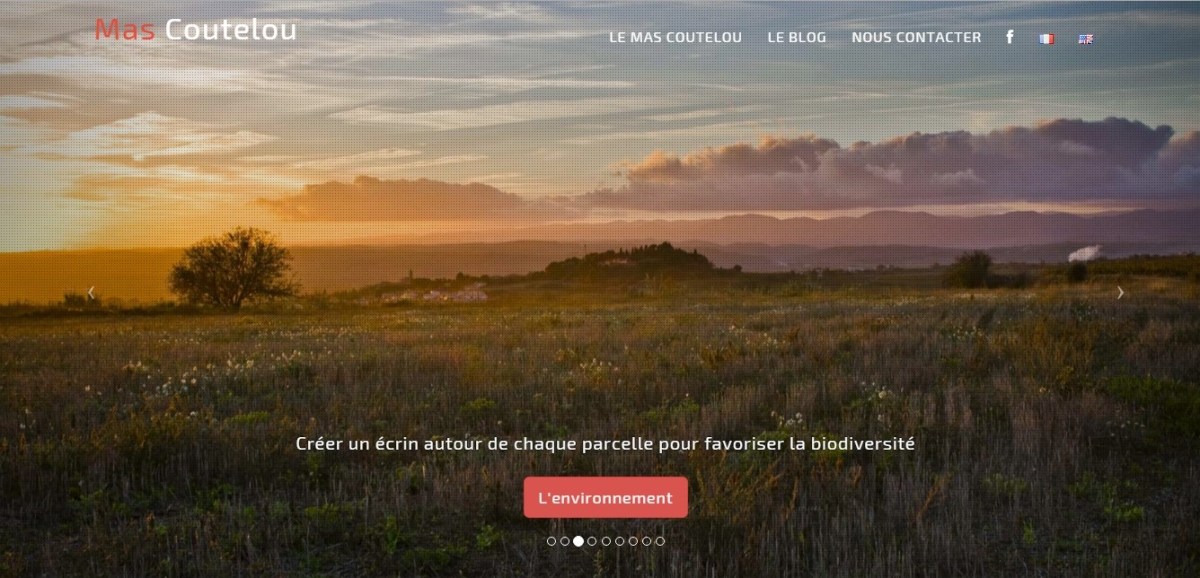Select the active third carousel dot
Screen dimensions: 1200x578
coord(578,541)
